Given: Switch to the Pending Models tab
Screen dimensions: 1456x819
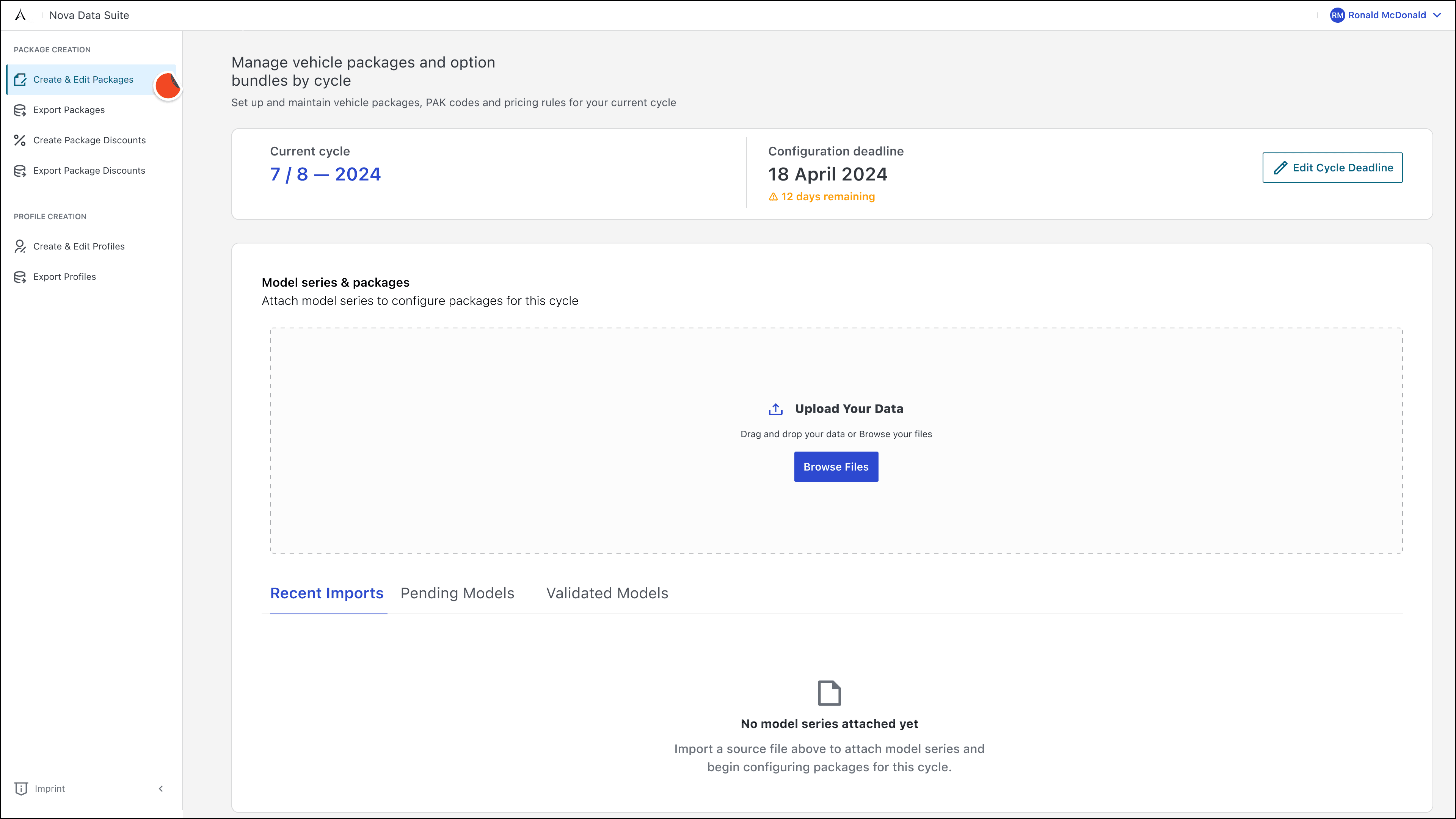Looking at the screenshot, I should (457, 593).
